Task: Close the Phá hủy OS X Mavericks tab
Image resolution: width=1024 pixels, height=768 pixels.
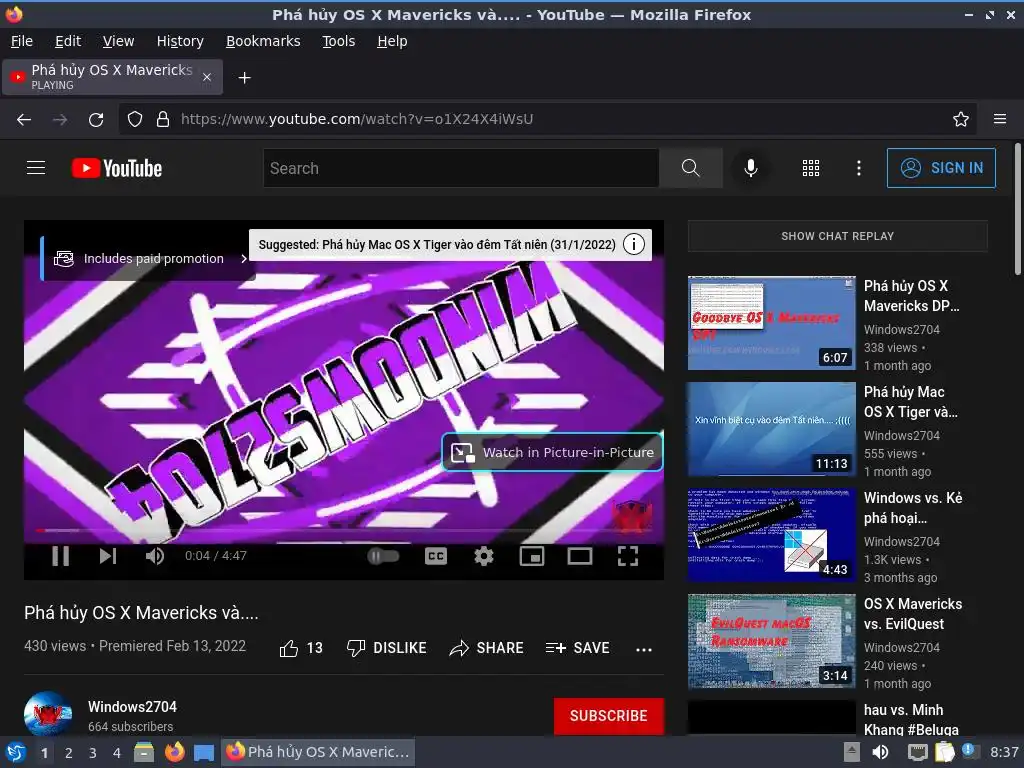Action: pos(206,77)
